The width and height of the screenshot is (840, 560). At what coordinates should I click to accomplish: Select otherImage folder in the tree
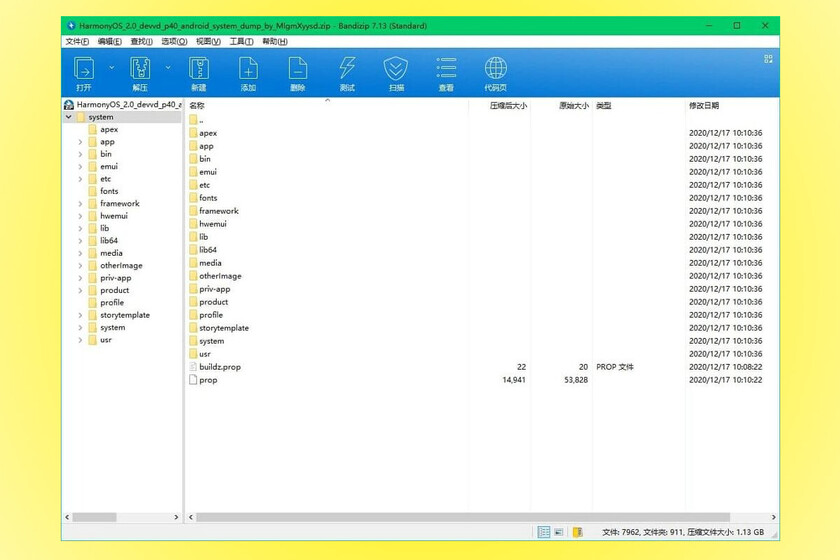coord(121,265)
